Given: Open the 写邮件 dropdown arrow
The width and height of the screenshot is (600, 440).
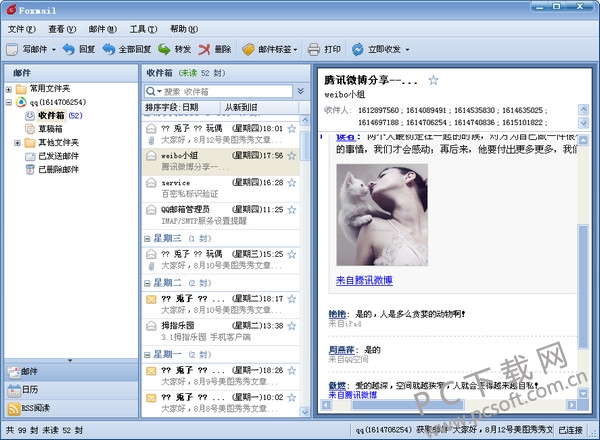Looking at the screenshot, I should click(x=54, y=50).
